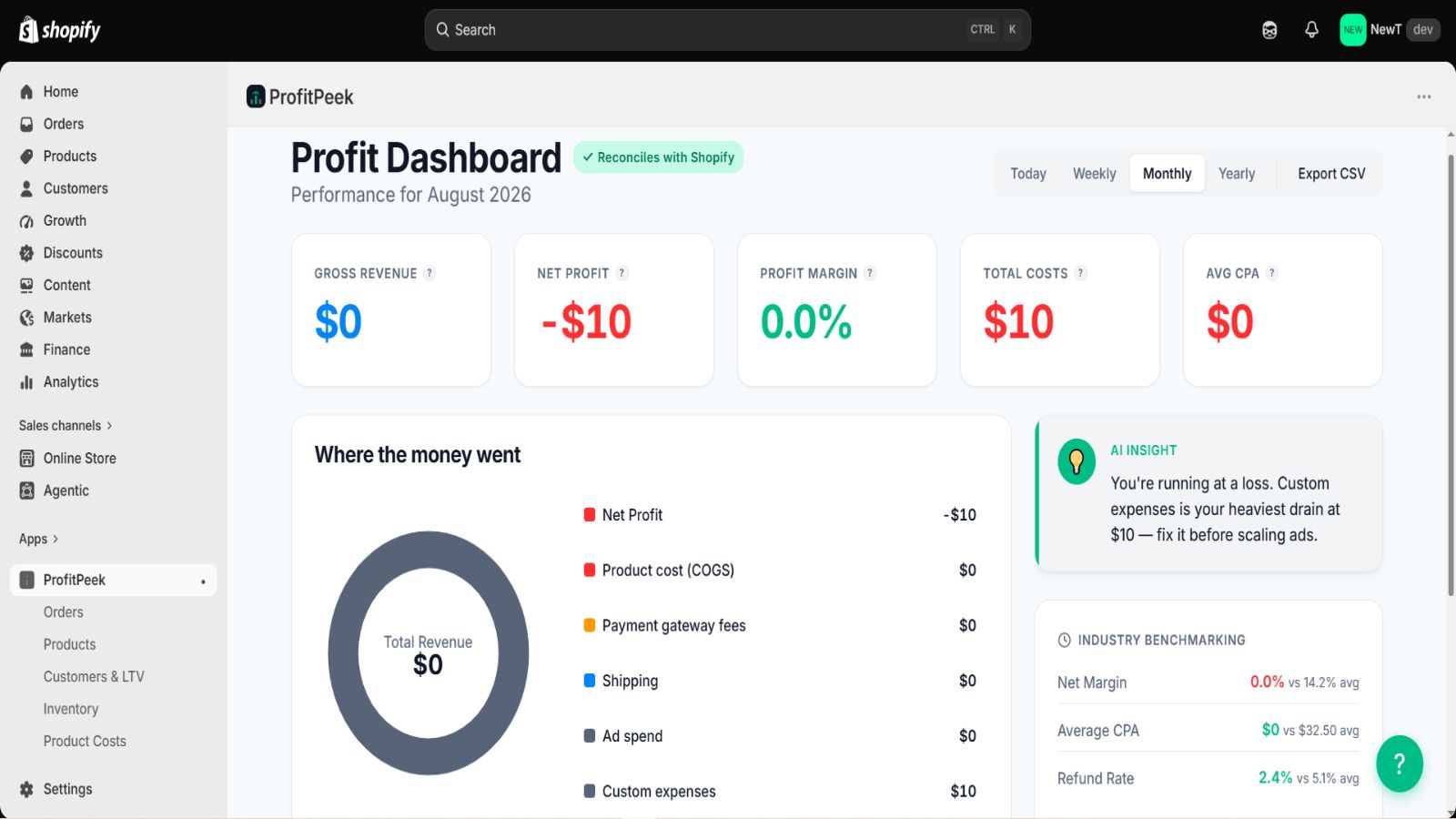1456x819 pixels.
Task: Open Product Costs under ProfitPeek
Action: pyautogui.click(x=85, y=741)
